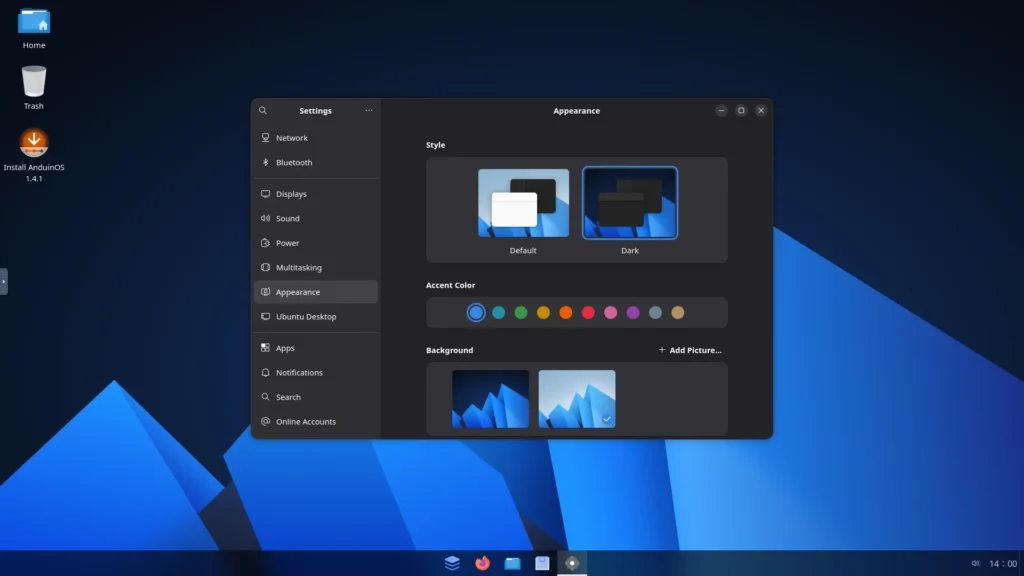
Task: Select the dark blue mountain background
Action: 490,399
